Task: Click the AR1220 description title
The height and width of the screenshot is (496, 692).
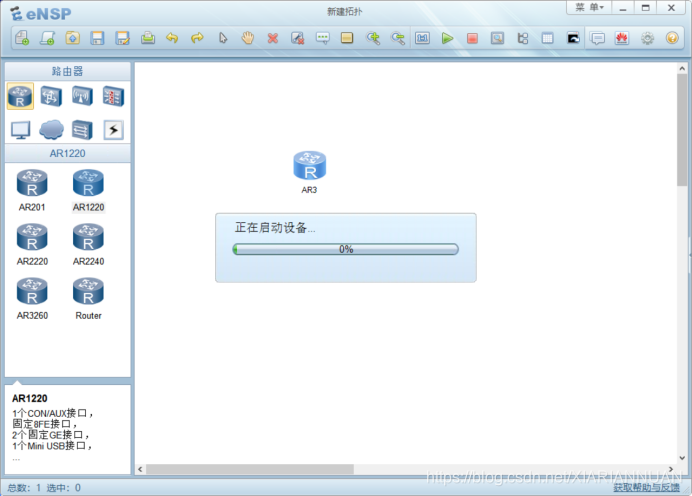Action: coord(30,398)
